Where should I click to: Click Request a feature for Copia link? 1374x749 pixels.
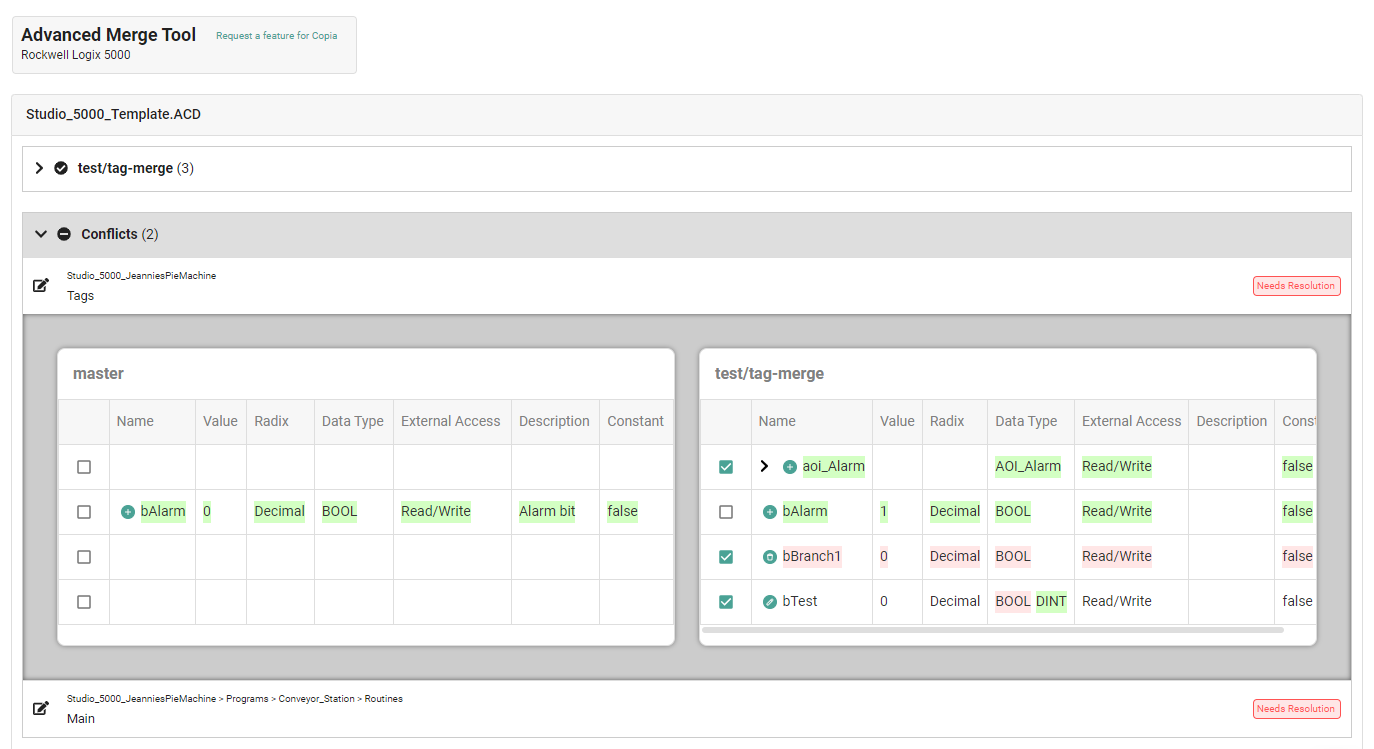(276, 36)
